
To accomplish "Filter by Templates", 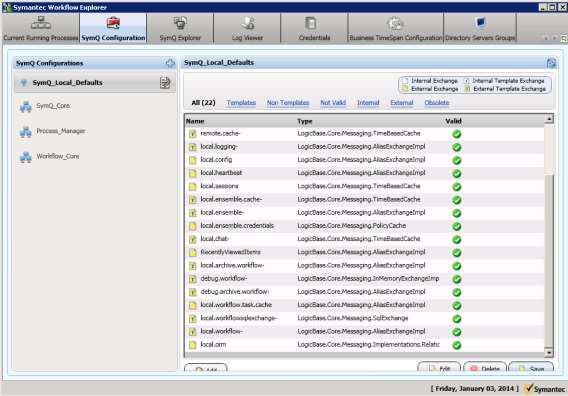I will (x=241, y=103).
